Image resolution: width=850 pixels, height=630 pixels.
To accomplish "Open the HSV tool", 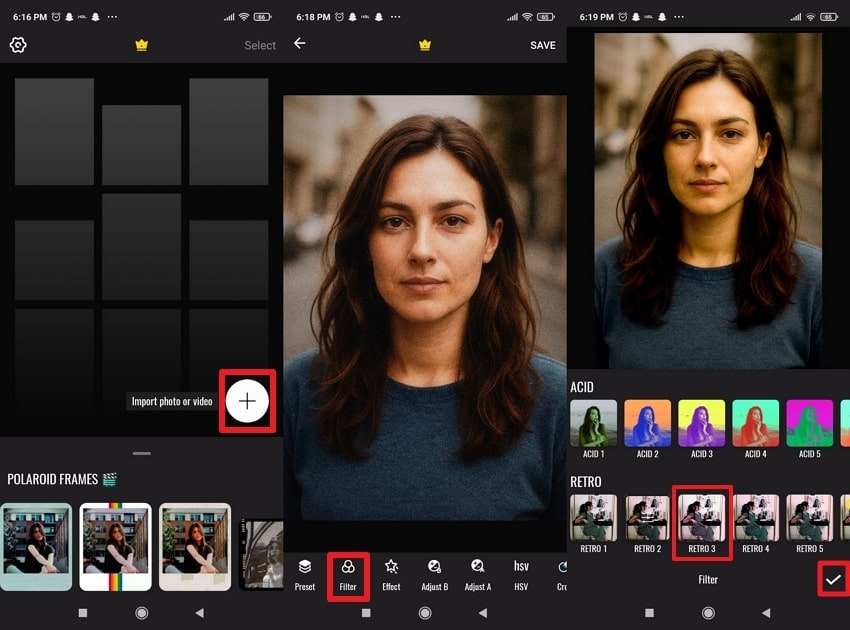I will (x=521, y=576).
